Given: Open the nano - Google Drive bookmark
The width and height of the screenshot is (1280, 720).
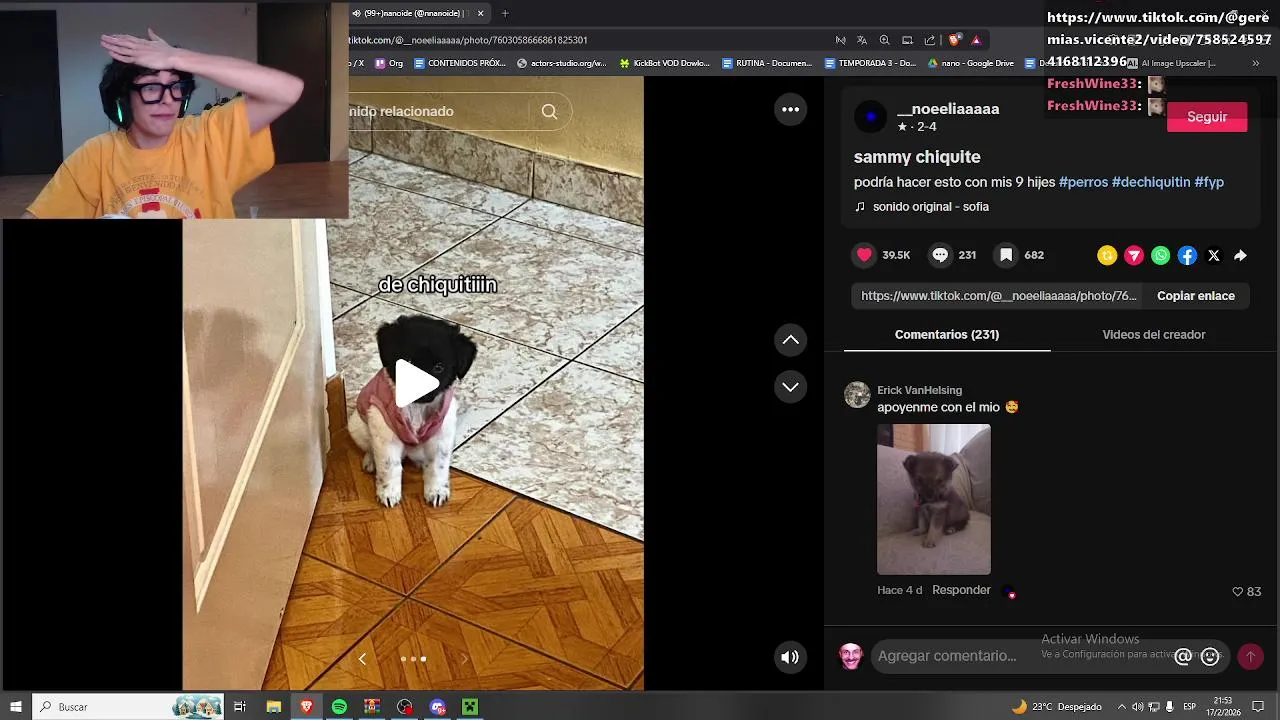Looking at the screenshot, I should coord(971,63).
